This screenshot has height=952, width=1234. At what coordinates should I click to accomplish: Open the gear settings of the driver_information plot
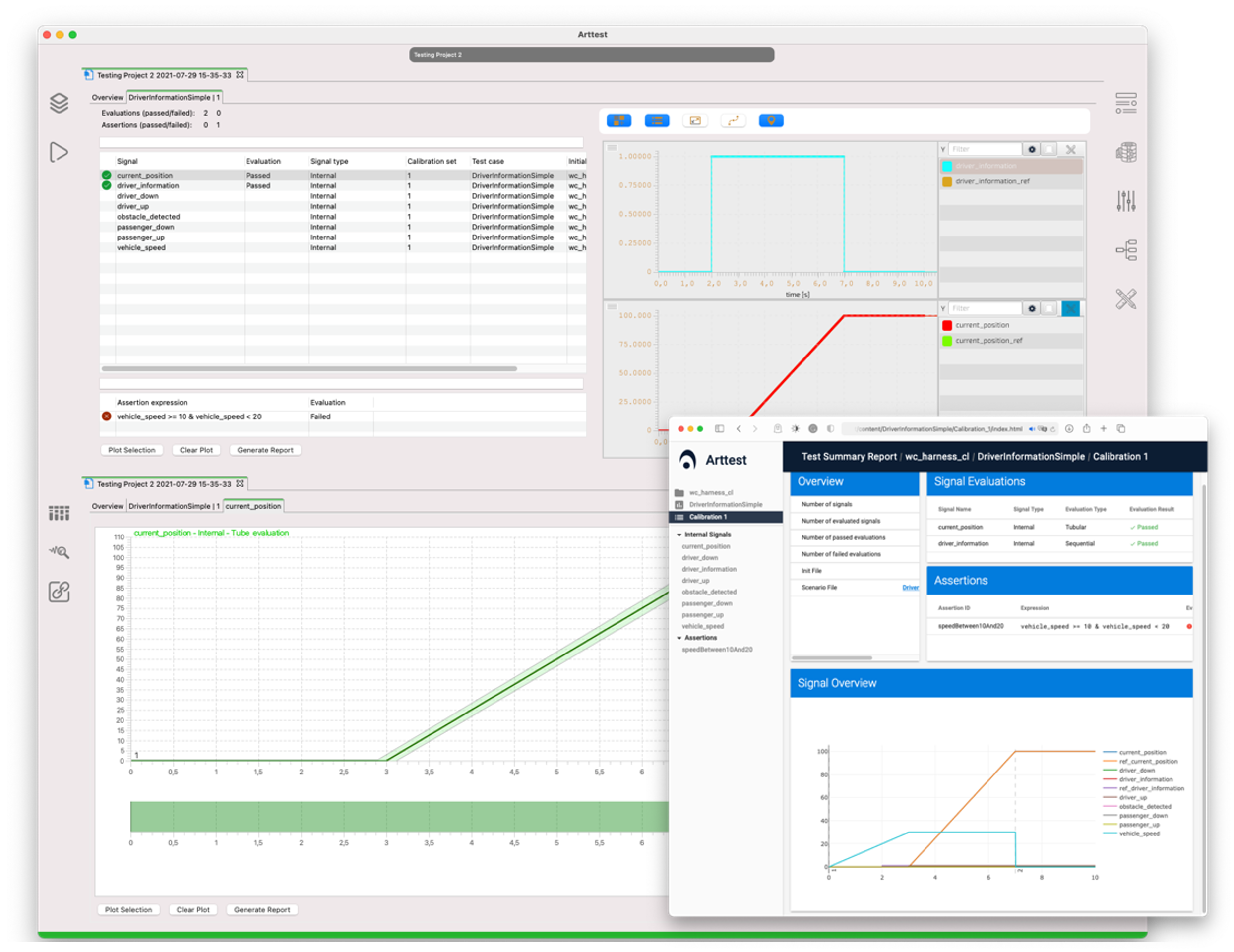pos(1032,149)
